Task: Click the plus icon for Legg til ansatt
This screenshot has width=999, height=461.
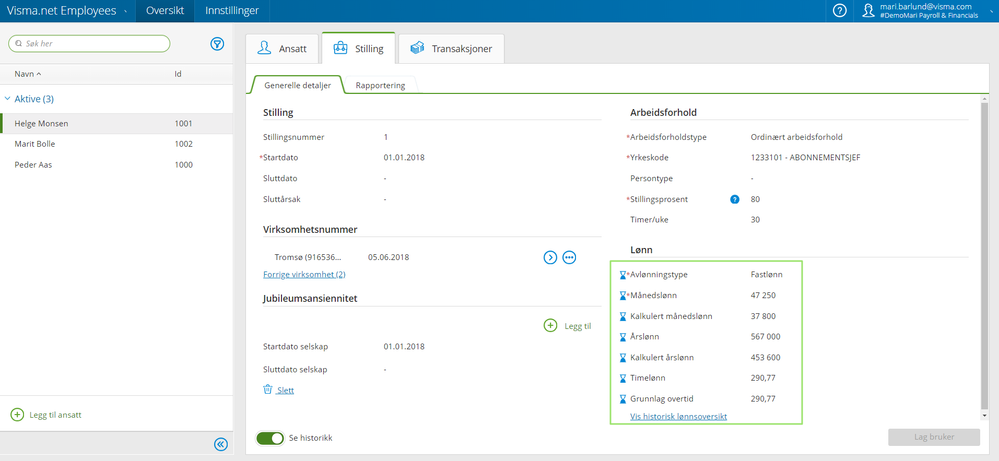Action: 17,415
